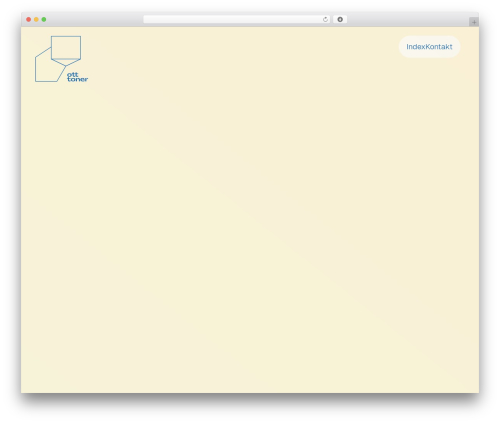The width and height of the screenshot is (500, 423).
Task: Minimize the window with the yellow button
Action: click(x=36, y=20)
